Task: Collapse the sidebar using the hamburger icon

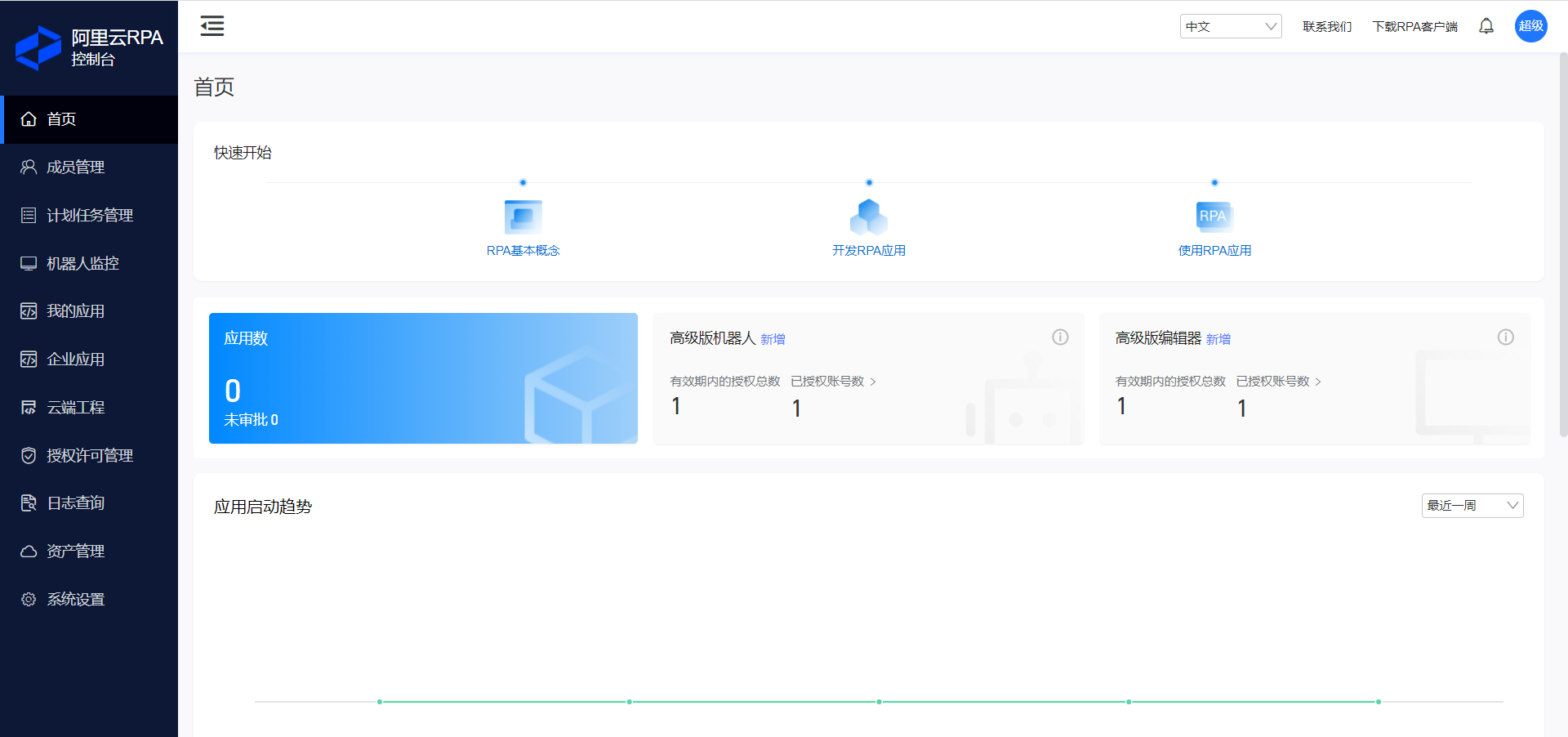Action: pyautogui.click(x=212, y=26)
